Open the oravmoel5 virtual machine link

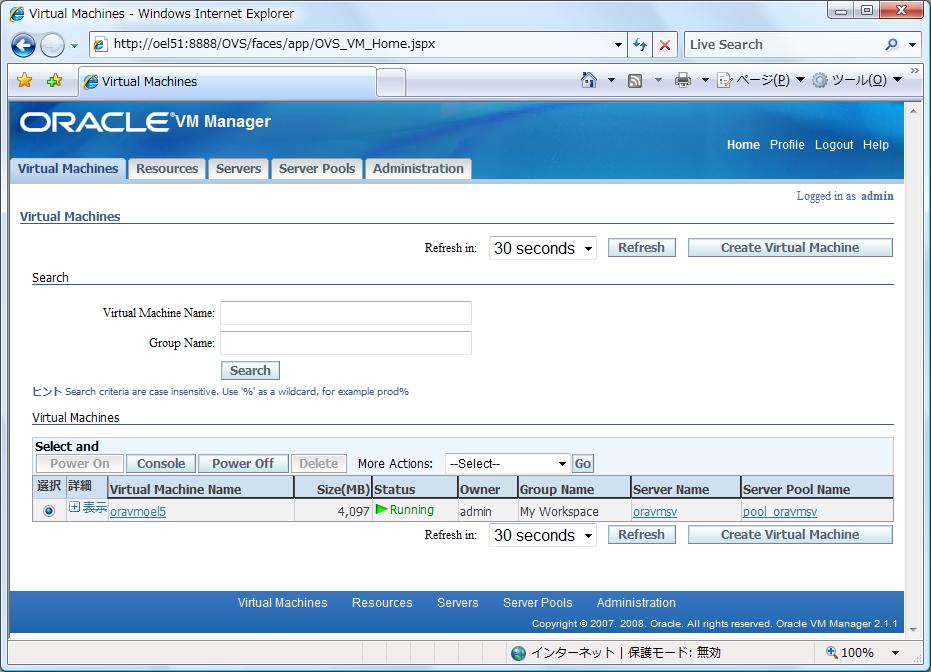[138, 511]
